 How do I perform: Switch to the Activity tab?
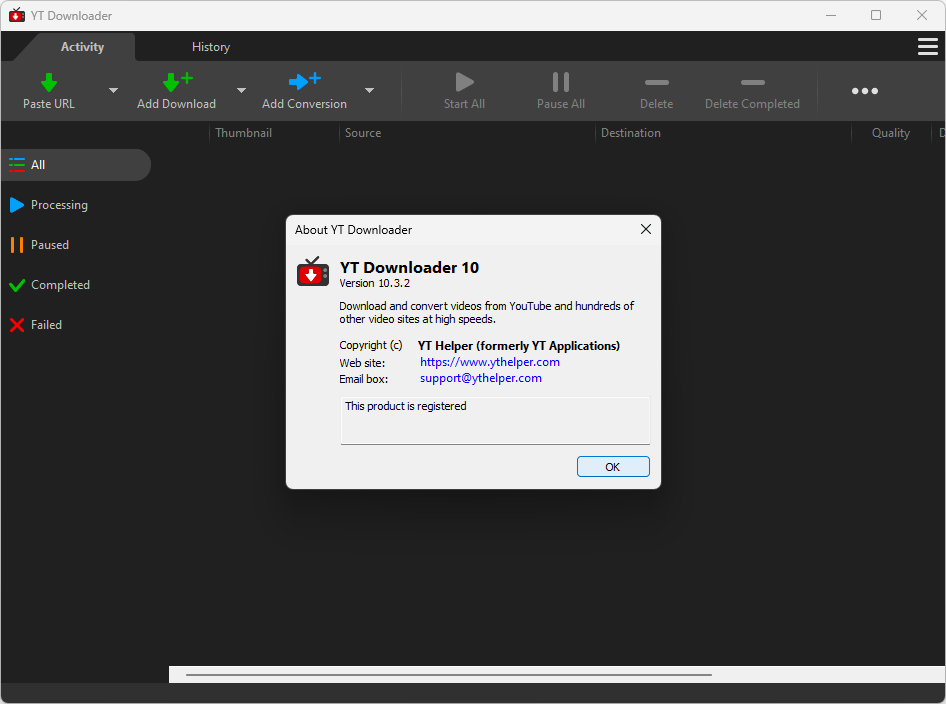tap(82, 46)
